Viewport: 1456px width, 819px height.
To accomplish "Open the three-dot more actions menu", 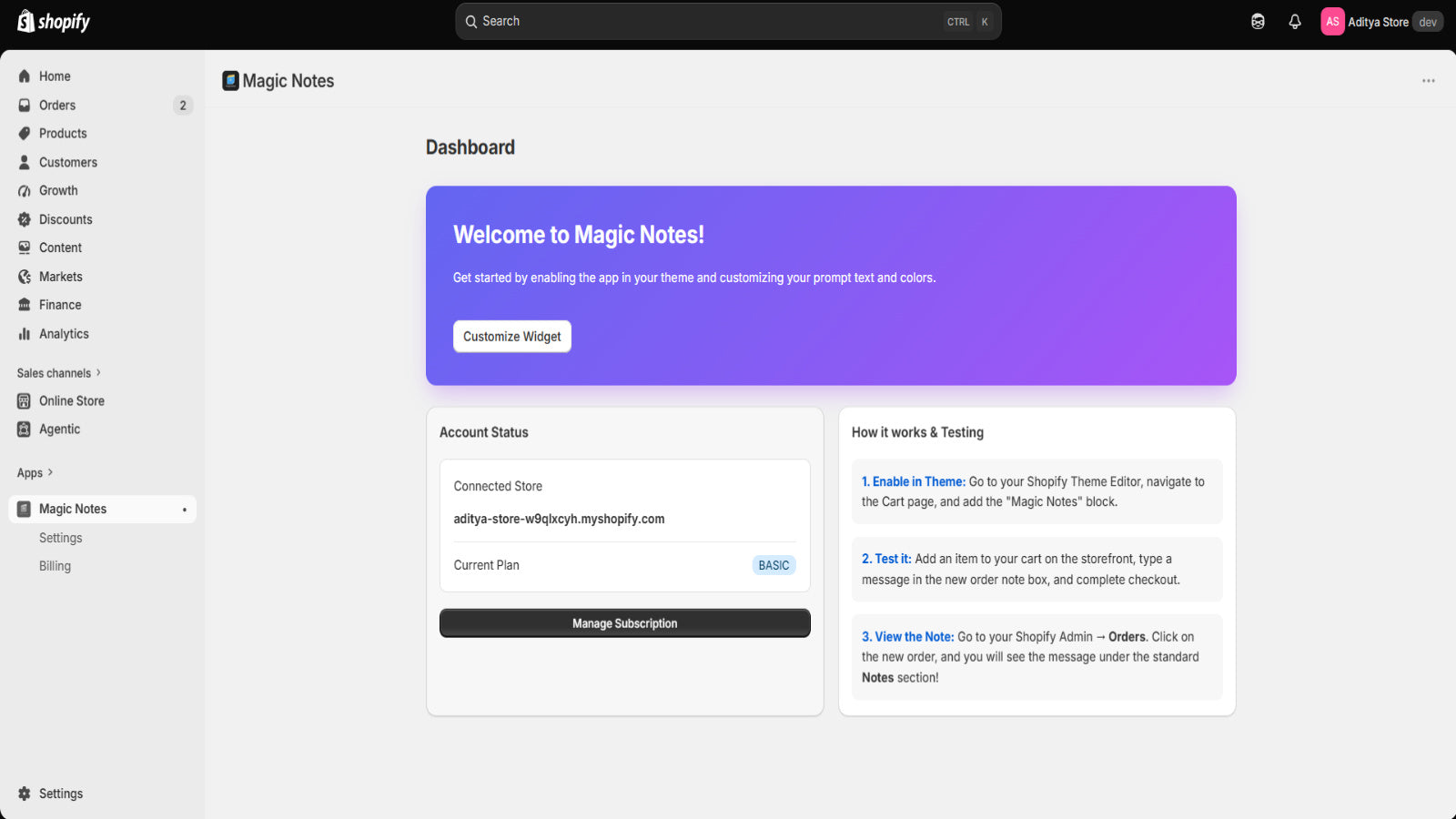I will (1429, 81).
